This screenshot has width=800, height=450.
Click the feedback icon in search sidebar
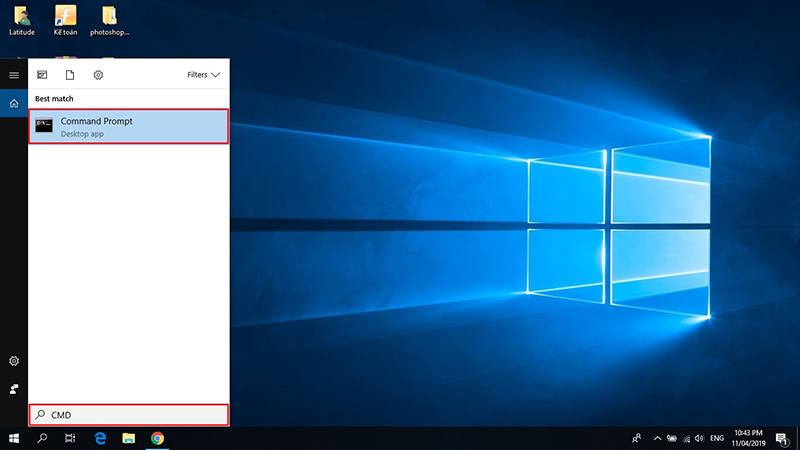[14, 388]
